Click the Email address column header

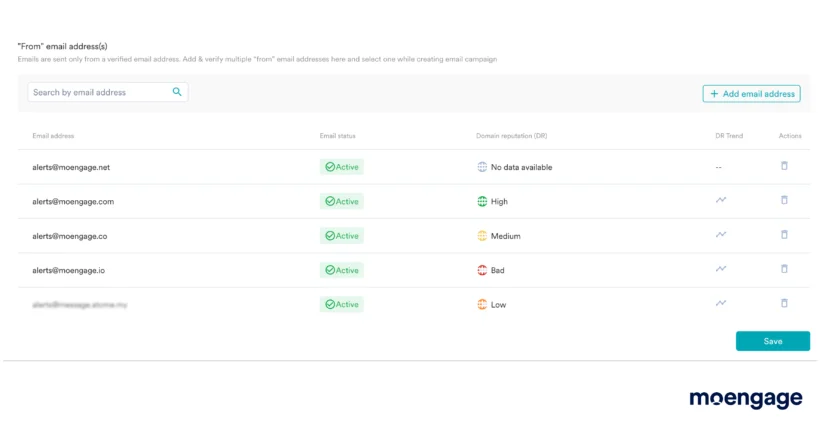(53, 136)
